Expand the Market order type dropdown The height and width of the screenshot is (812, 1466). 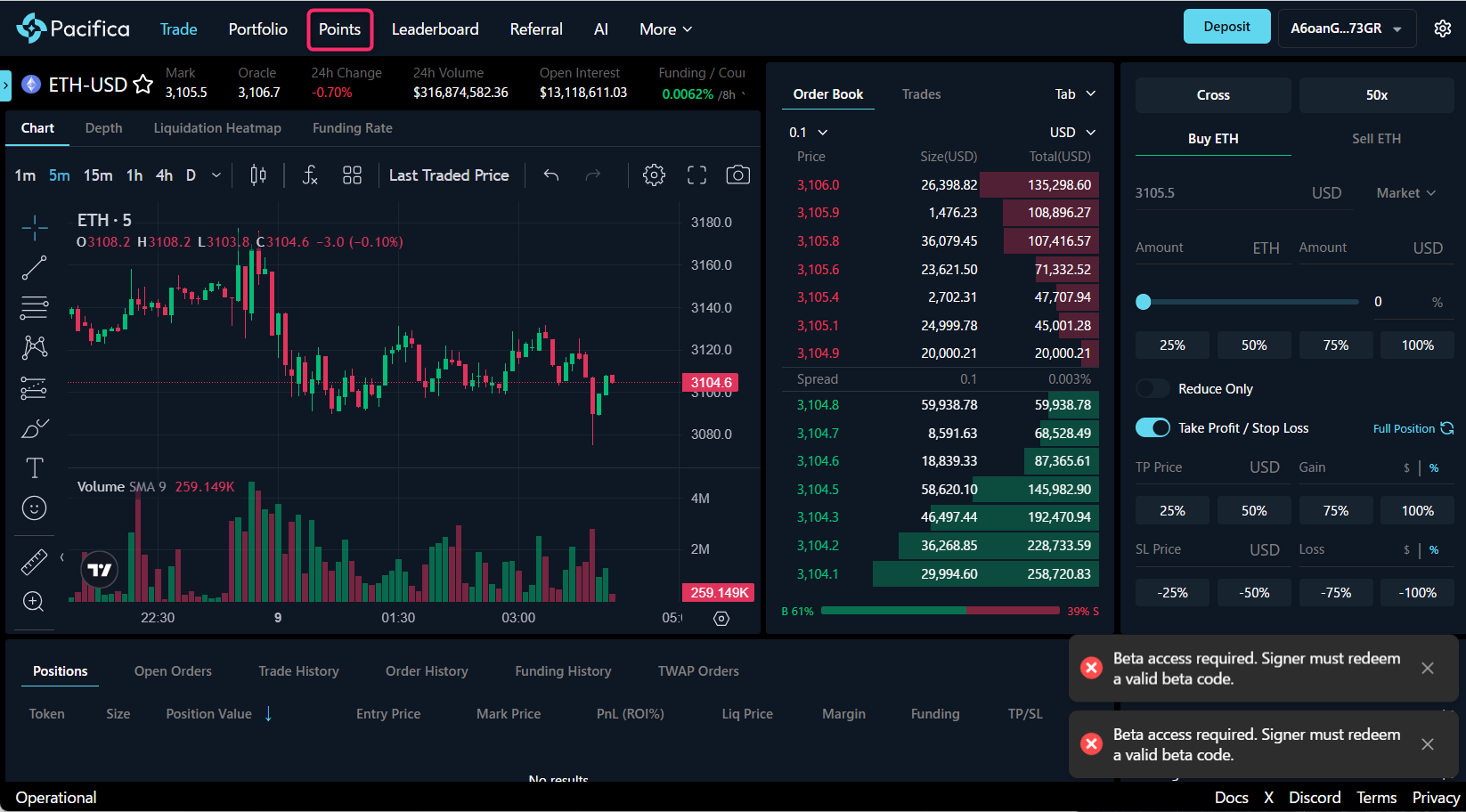coord(1405,193)
